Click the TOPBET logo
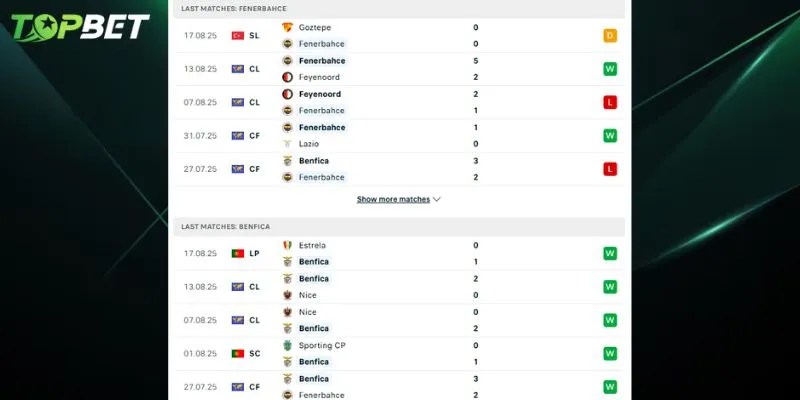This screenshot has width=800, height=400. click(x=82, y=27)
